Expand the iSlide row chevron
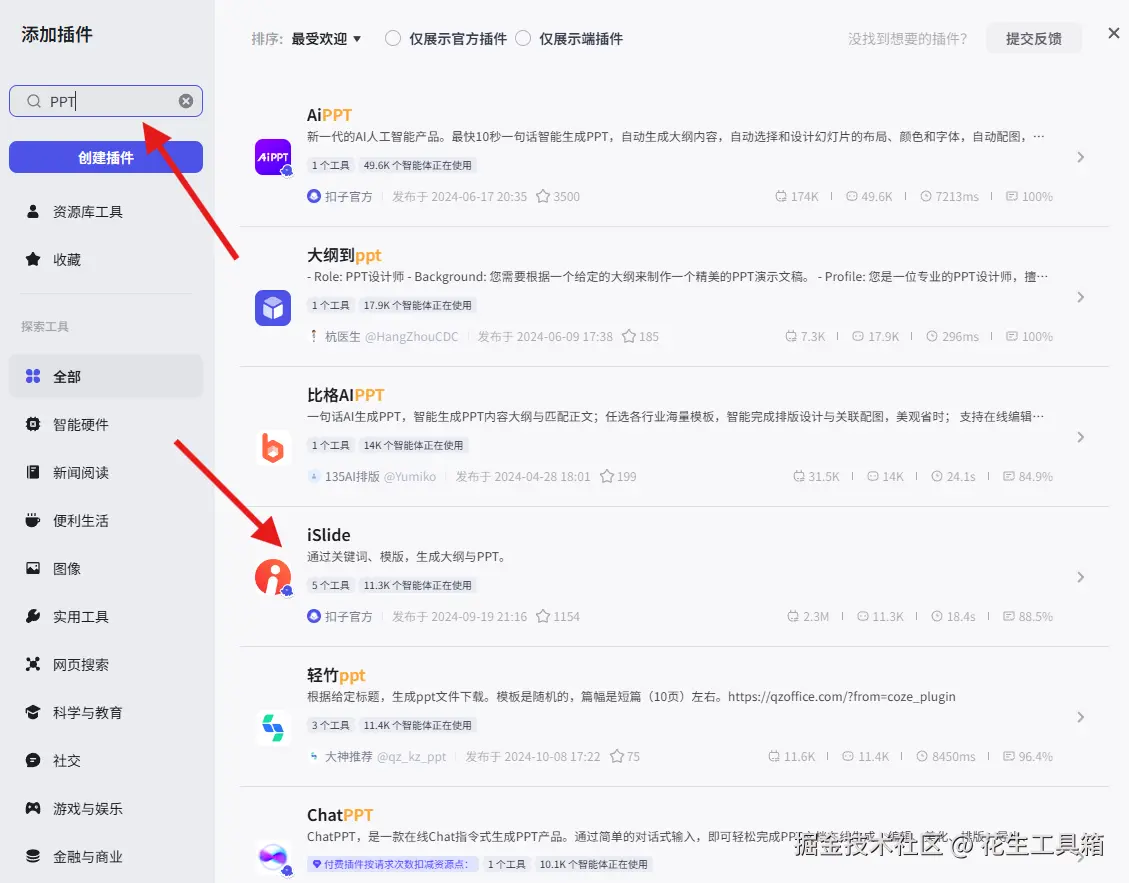 point(1080,577)
